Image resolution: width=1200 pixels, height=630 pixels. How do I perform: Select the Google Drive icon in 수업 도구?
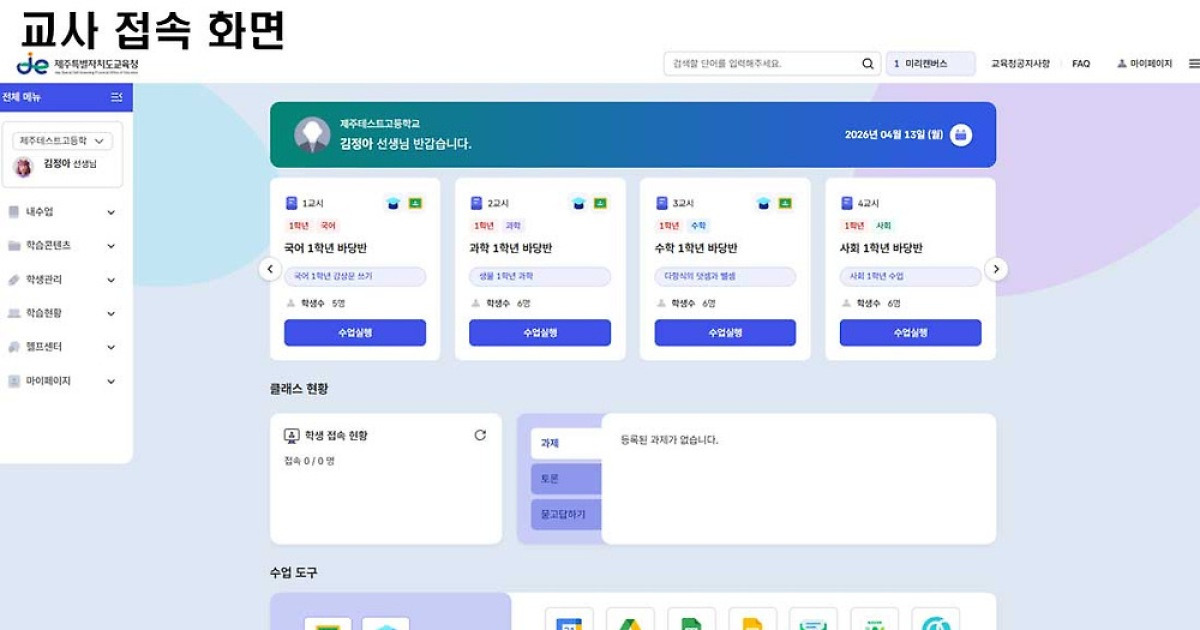(630, 622)
